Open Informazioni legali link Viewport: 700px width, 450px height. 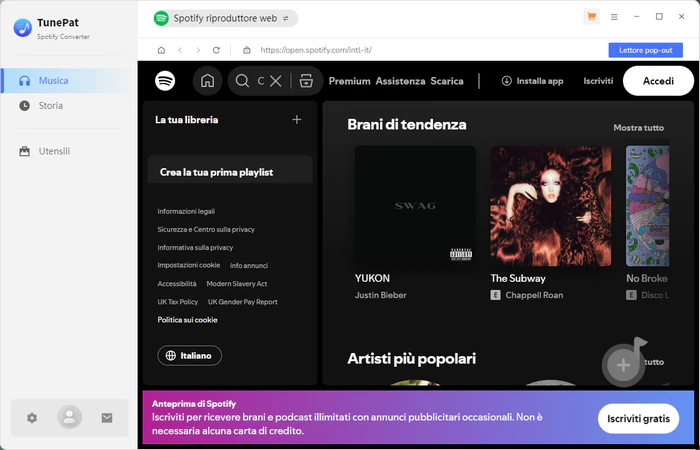pos(186,211)
